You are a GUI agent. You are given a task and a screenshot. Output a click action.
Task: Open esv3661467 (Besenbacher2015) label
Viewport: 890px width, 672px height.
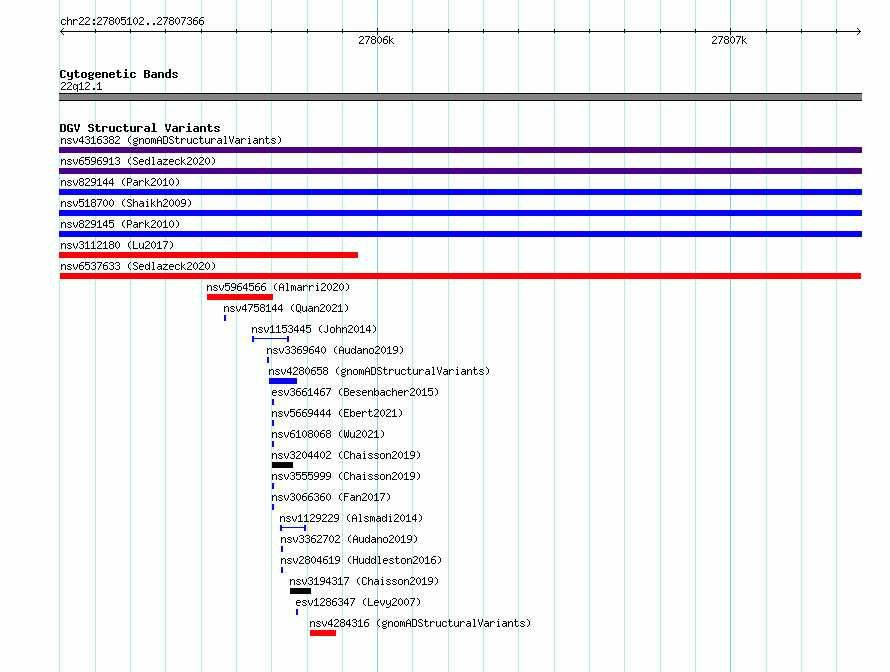355,392
